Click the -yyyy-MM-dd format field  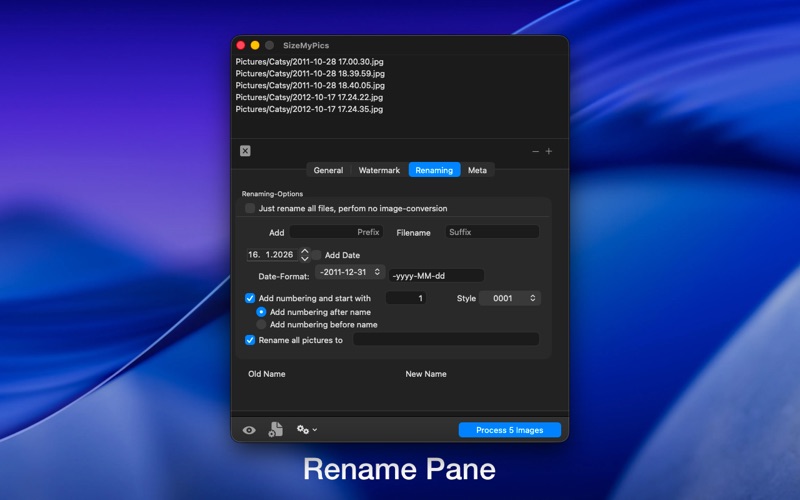tap(436, 276)
